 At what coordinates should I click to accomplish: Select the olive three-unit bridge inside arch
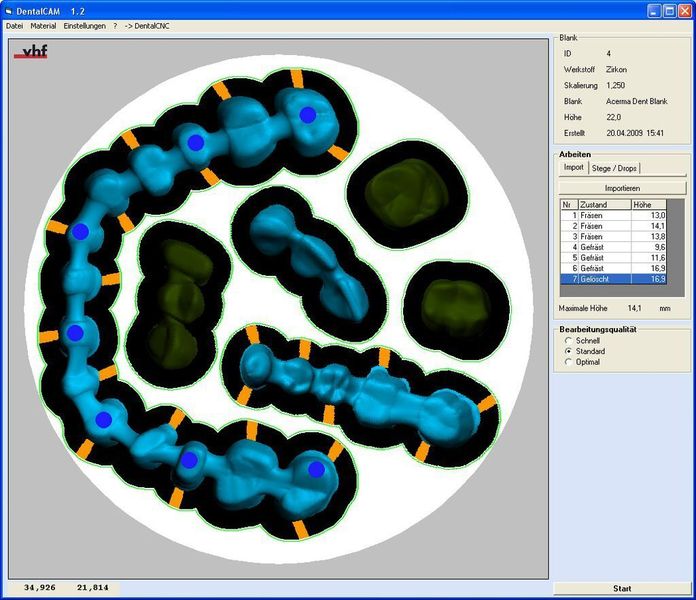(179, 304)
